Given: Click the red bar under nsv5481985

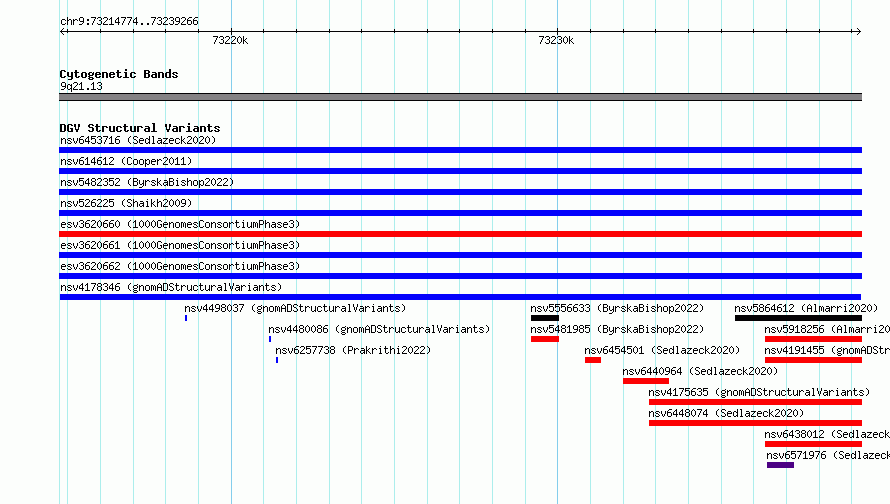Looking at the screenshot, I should point(545,339).
